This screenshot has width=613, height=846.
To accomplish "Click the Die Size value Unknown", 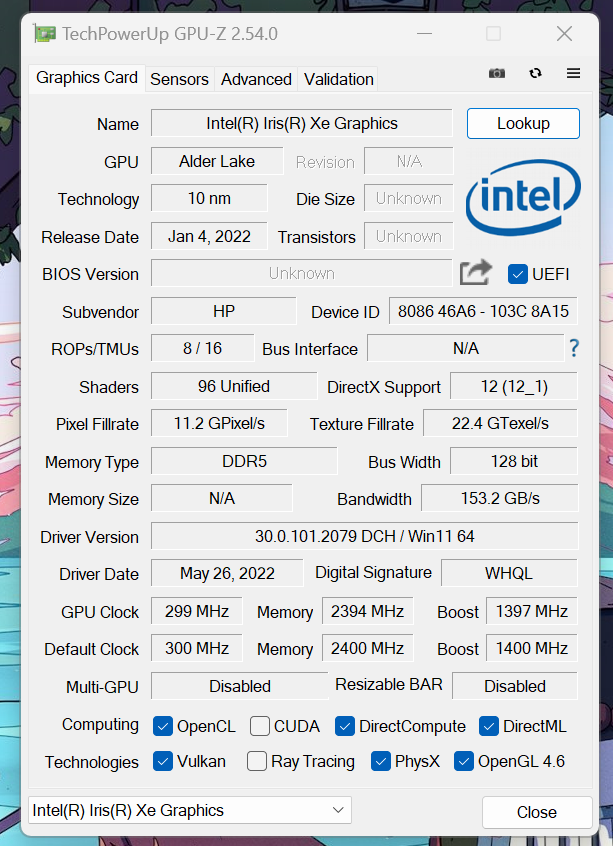I will [408, 199].
